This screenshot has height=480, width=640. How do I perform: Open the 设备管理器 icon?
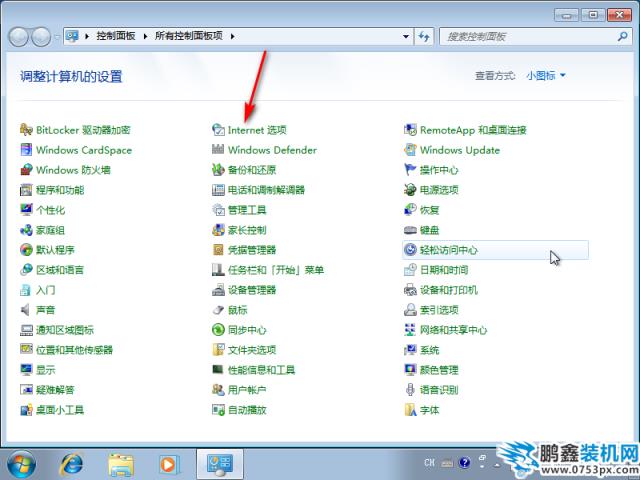point(218,290)
